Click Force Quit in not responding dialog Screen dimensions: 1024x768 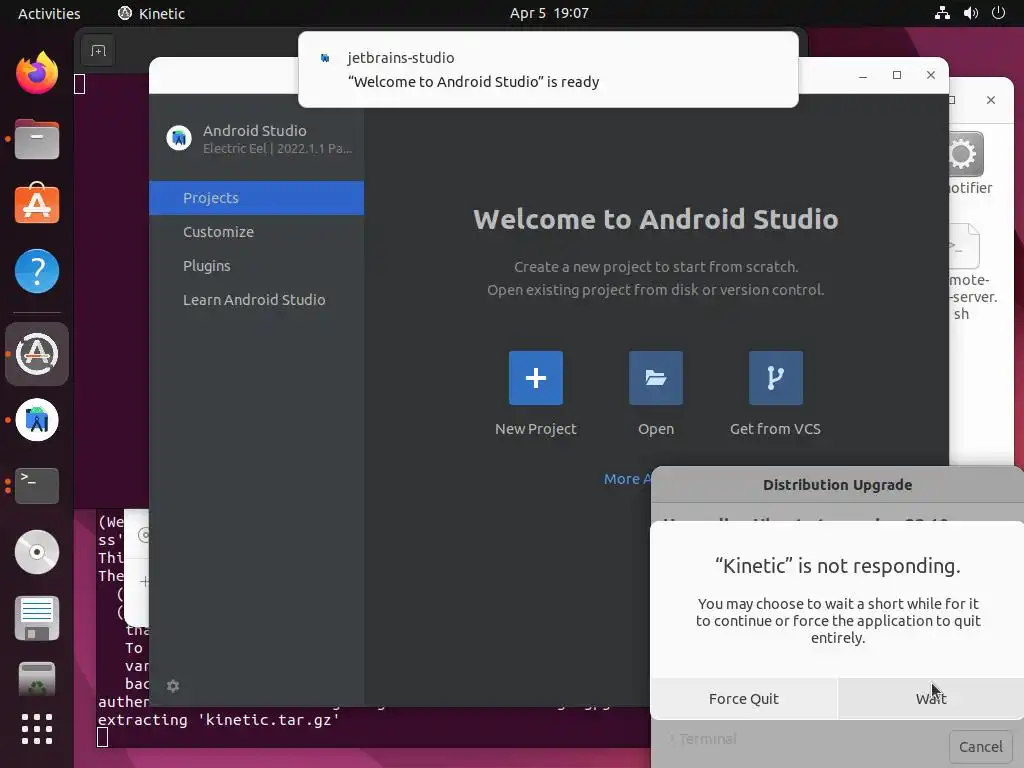[x=744, y=699]
